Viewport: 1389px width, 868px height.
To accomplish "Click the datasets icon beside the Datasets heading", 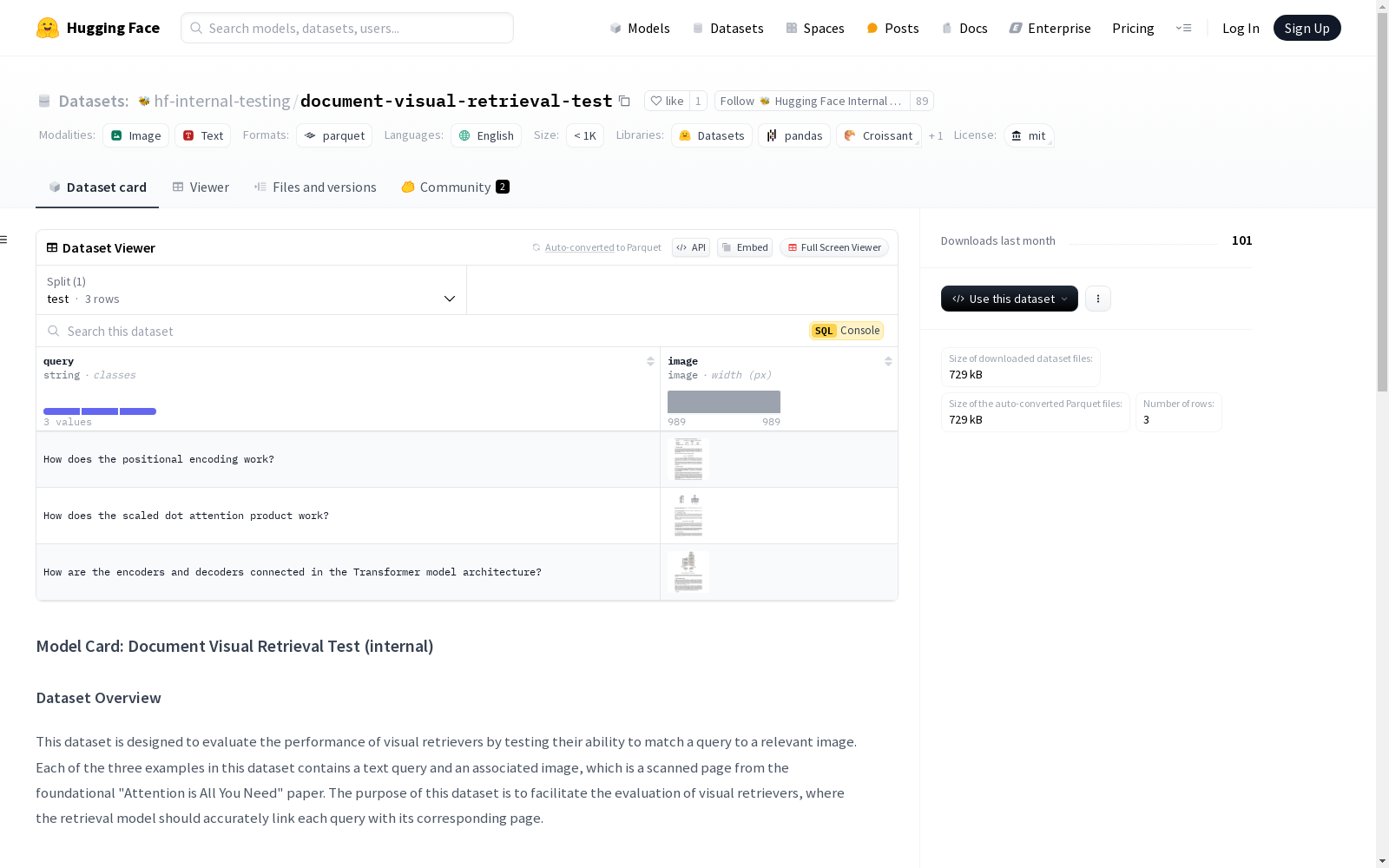I will coord(44,102).
